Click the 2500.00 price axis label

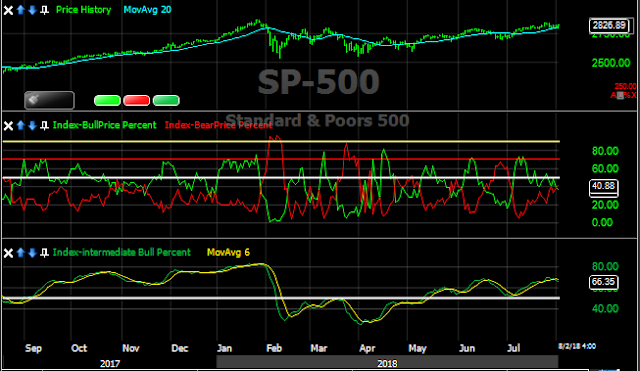(611, 63)
